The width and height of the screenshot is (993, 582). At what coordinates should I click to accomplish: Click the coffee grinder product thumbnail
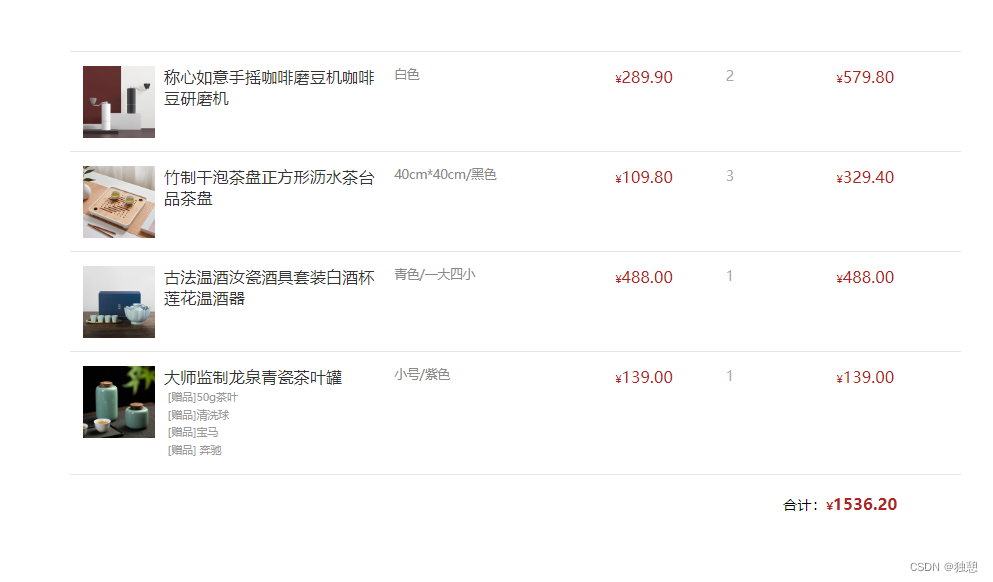(x=118, y=101)
